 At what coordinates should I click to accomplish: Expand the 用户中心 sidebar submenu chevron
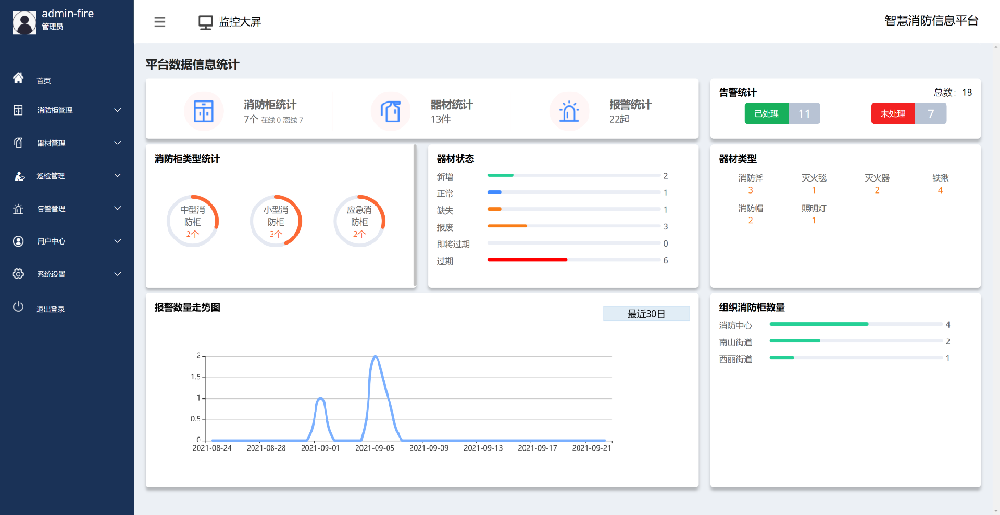point(118,241)
